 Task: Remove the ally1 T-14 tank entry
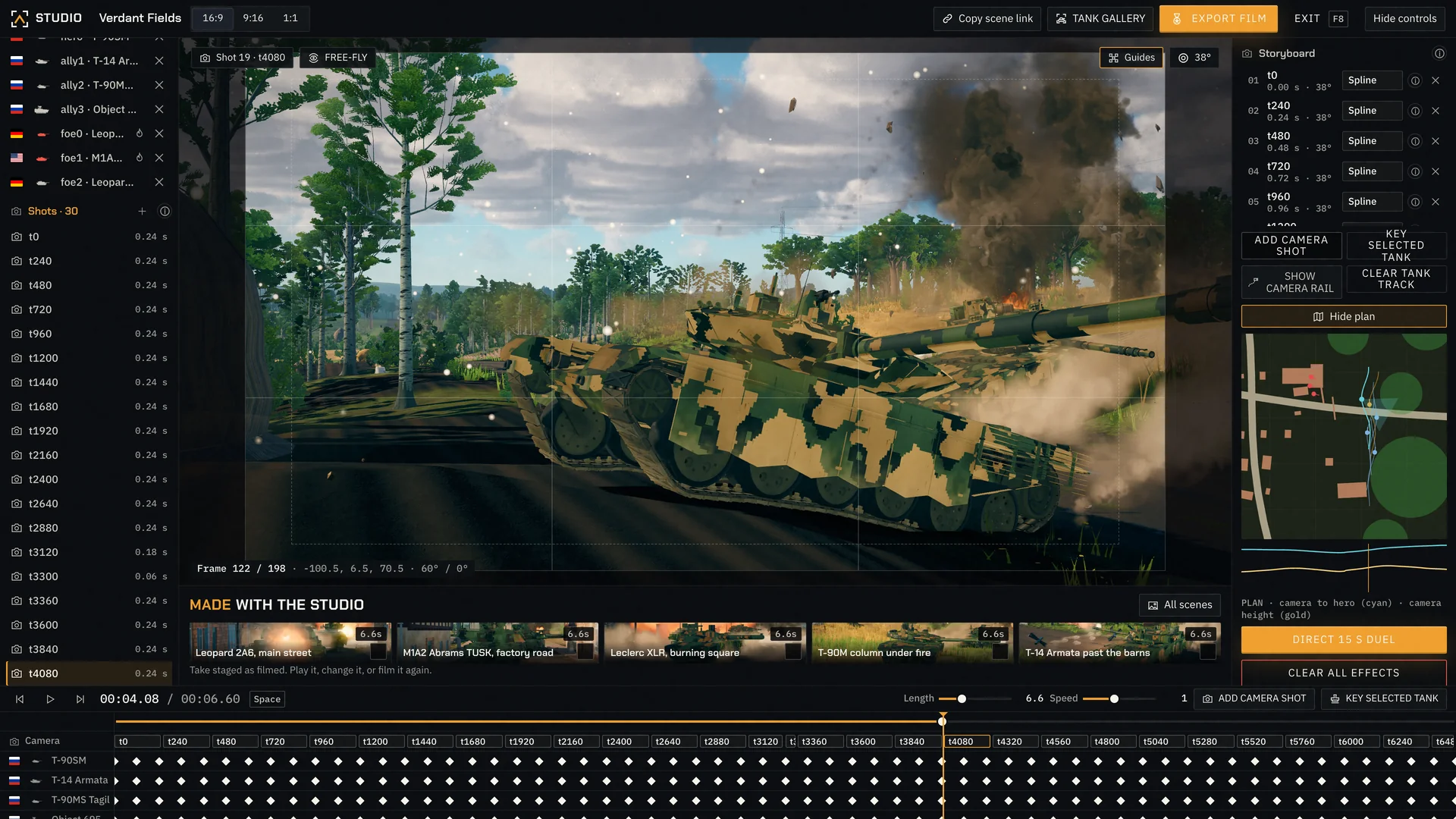(159, 61)
